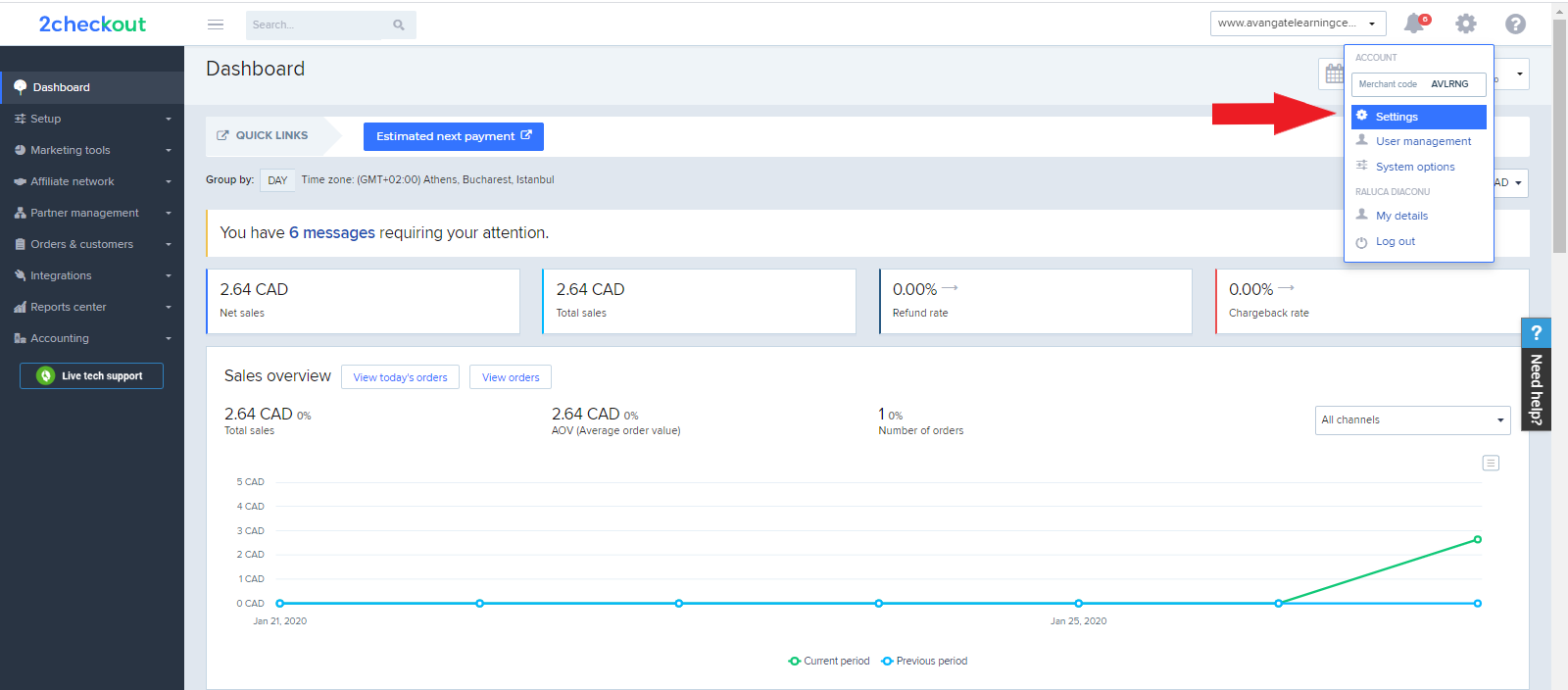Expand the Partner management arrow
This screenshot has height=690, width=1568.
(169, 213)
